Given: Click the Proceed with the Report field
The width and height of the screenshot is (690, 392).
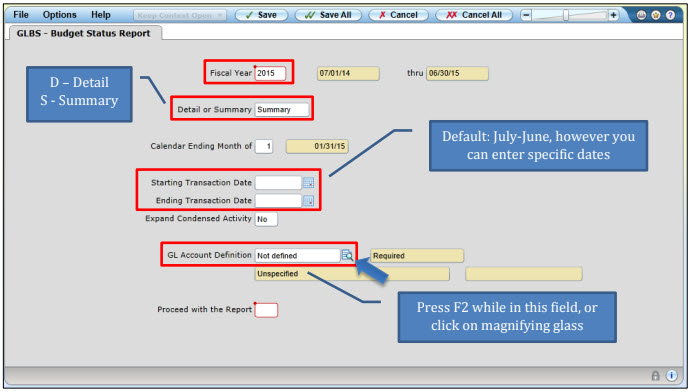Looking at the screenshot, I should [266, 310].
